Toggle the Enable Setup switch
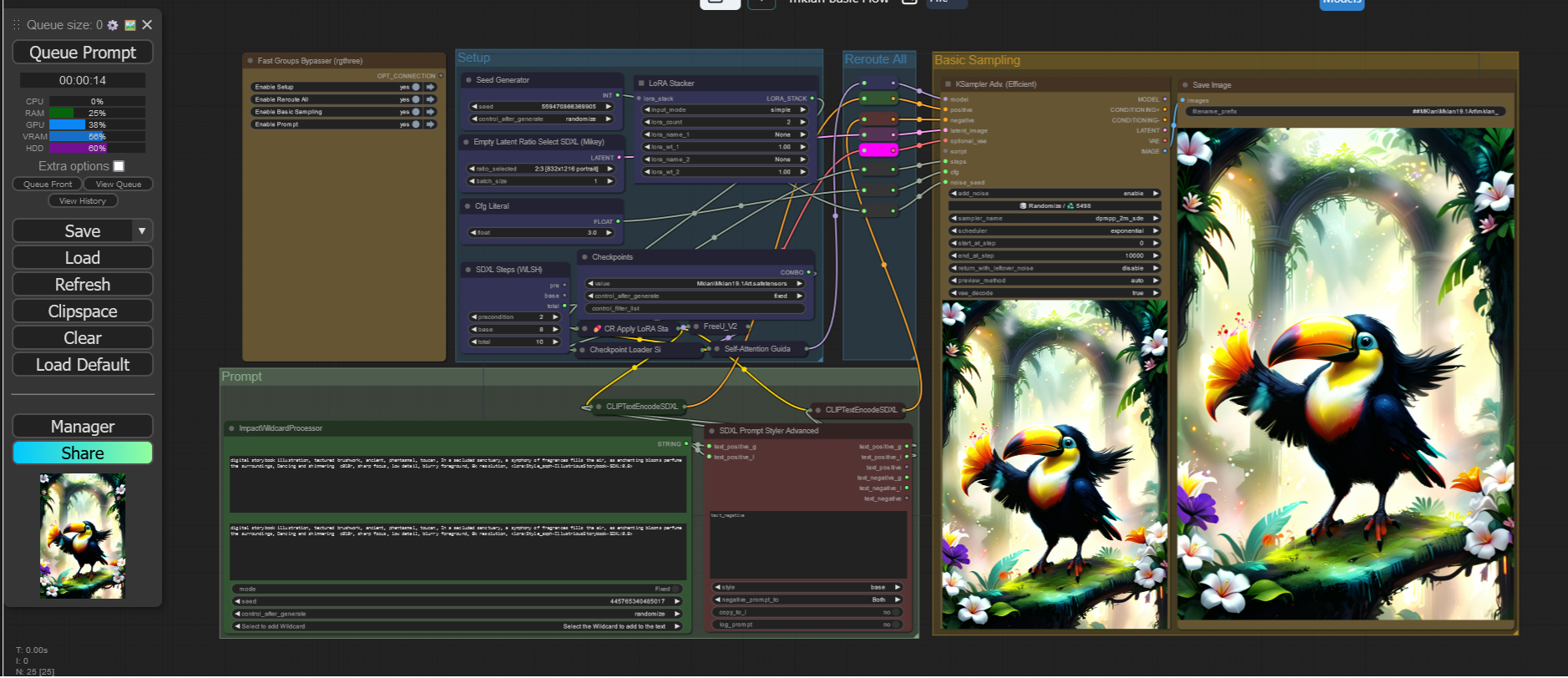The image size is (1568, 678). 416,87
